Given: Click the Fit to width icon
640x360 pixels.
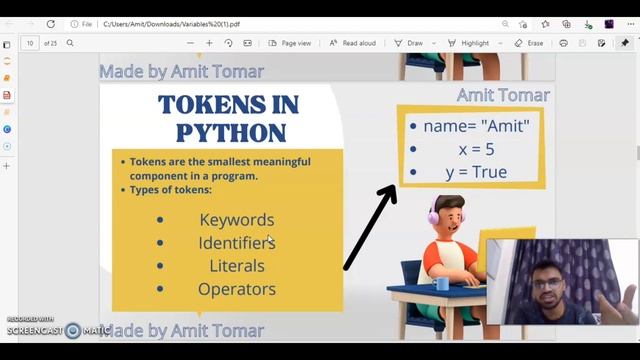Looking at the screenshot, I should click(x=247, y=43).
